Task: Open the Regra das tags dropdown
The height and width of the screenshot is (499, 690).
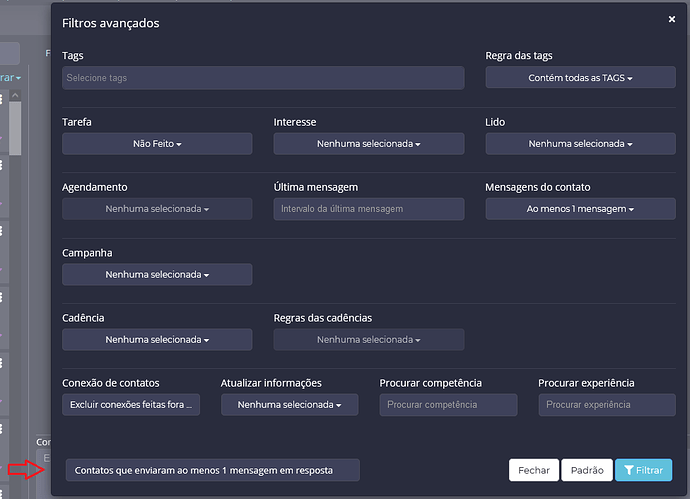Action: point(580,77)
